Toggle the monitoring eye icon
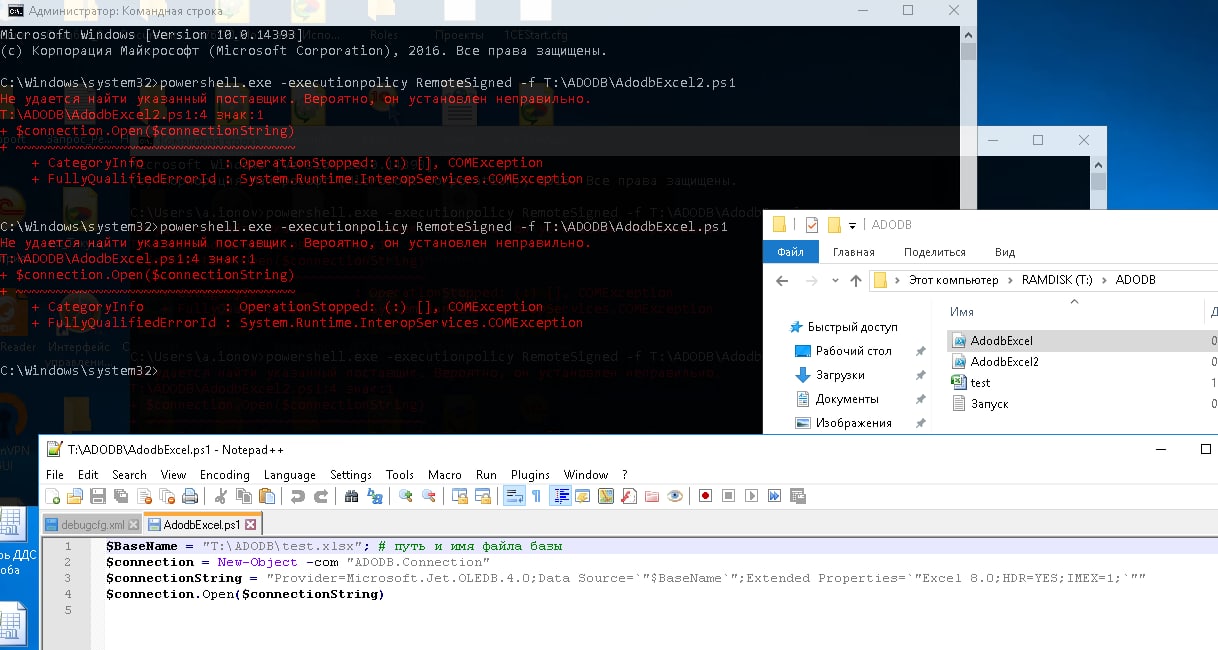The height and width of the screenshot is (650, 1218). point(675,496)
